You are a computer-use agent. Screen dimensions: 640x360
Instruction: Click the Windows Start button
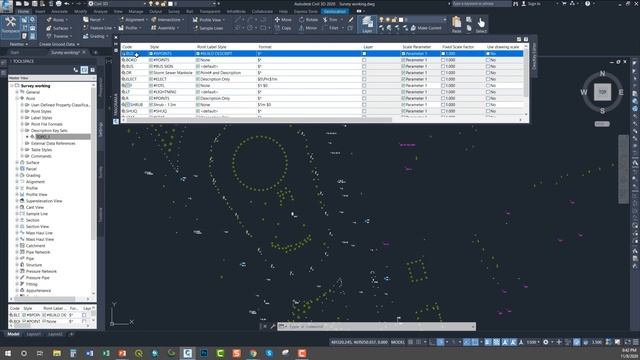8,353
